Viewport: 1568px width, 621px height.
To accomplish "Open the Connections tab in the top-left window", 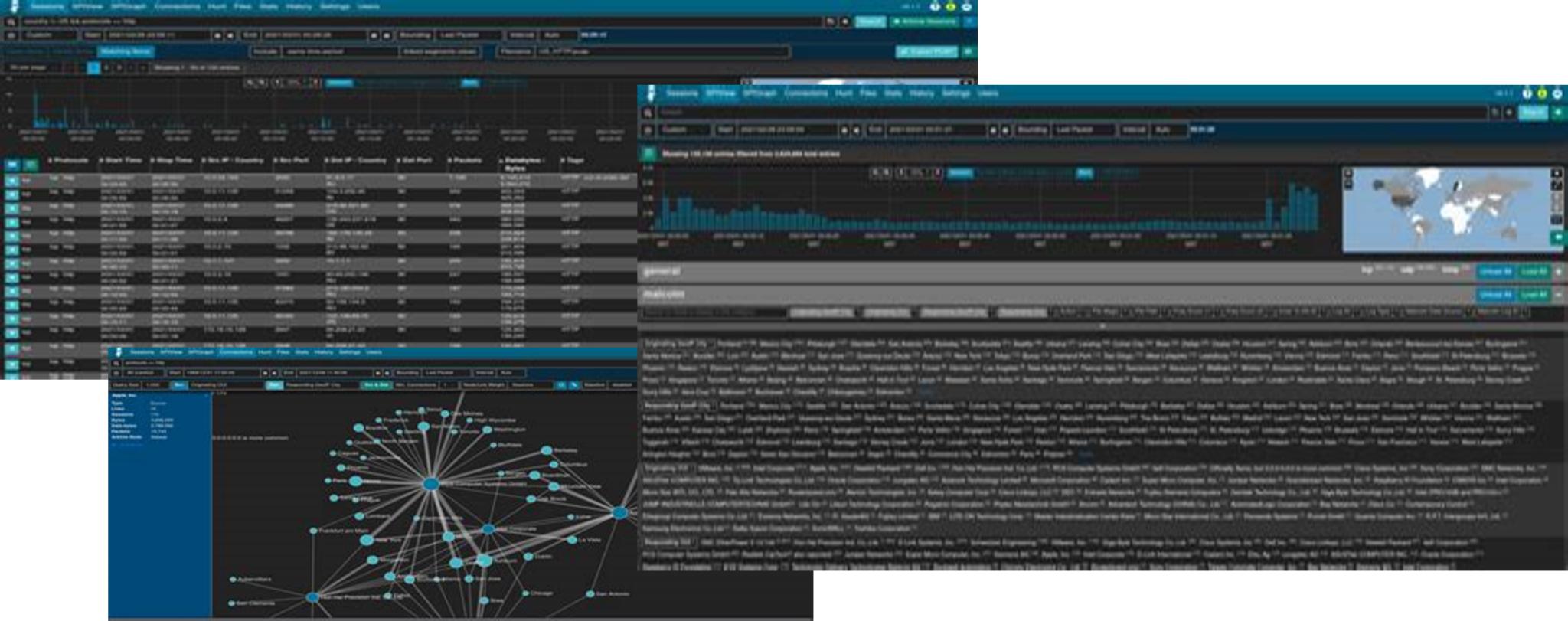I will click(x=177, y=6).
